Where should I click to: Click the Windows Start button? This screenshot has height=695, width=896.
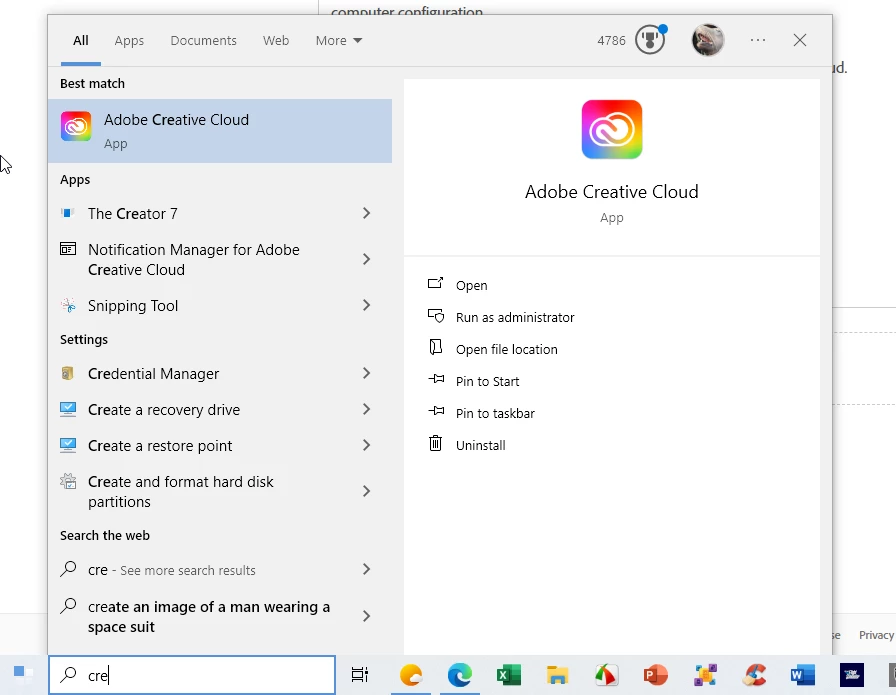point(23,675)
